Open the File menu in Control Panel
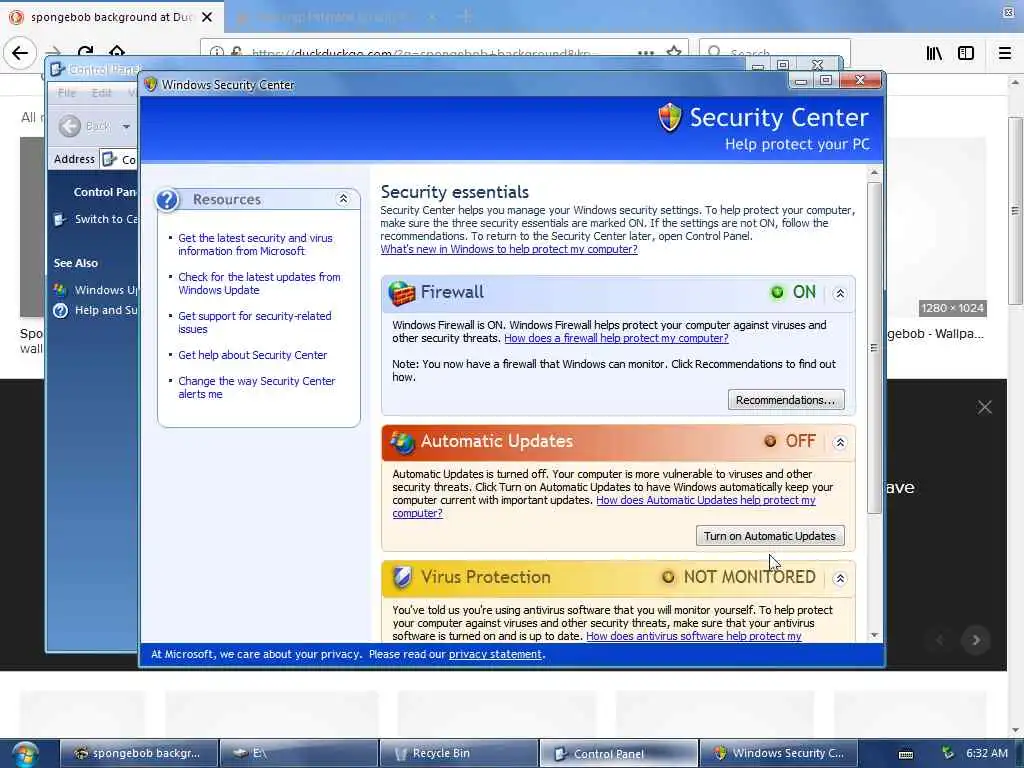Viewport: 1024px width, 768px height. (x=67, y=93)
